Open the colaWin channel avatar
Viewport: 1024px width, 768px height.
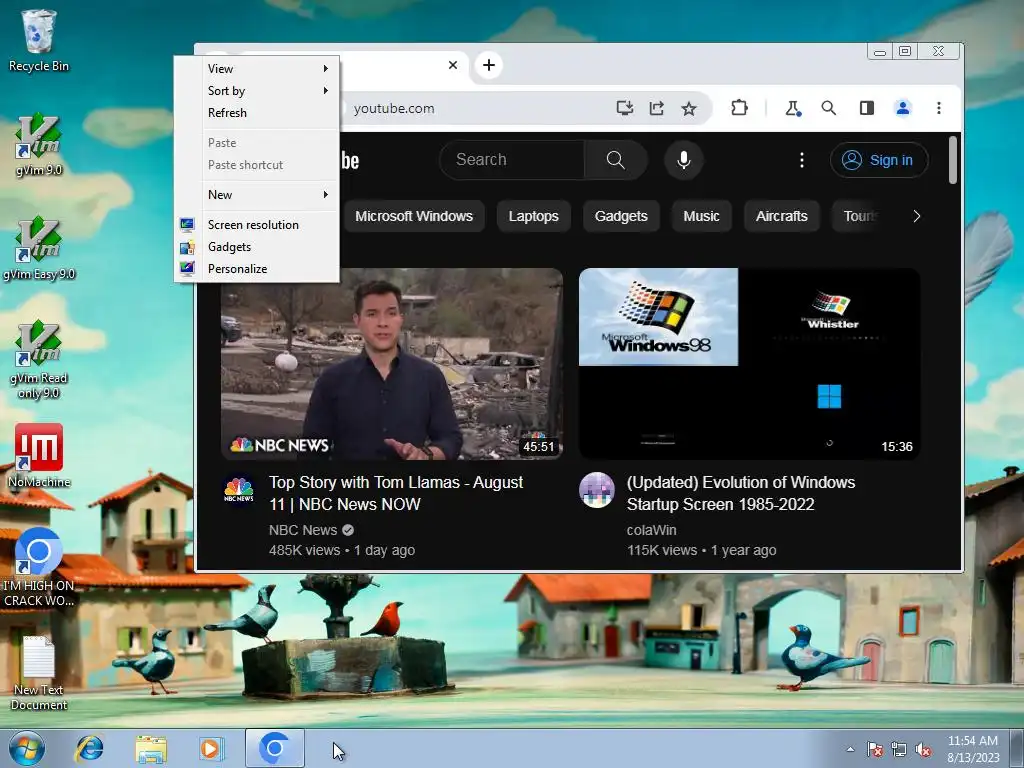(597, 490)
